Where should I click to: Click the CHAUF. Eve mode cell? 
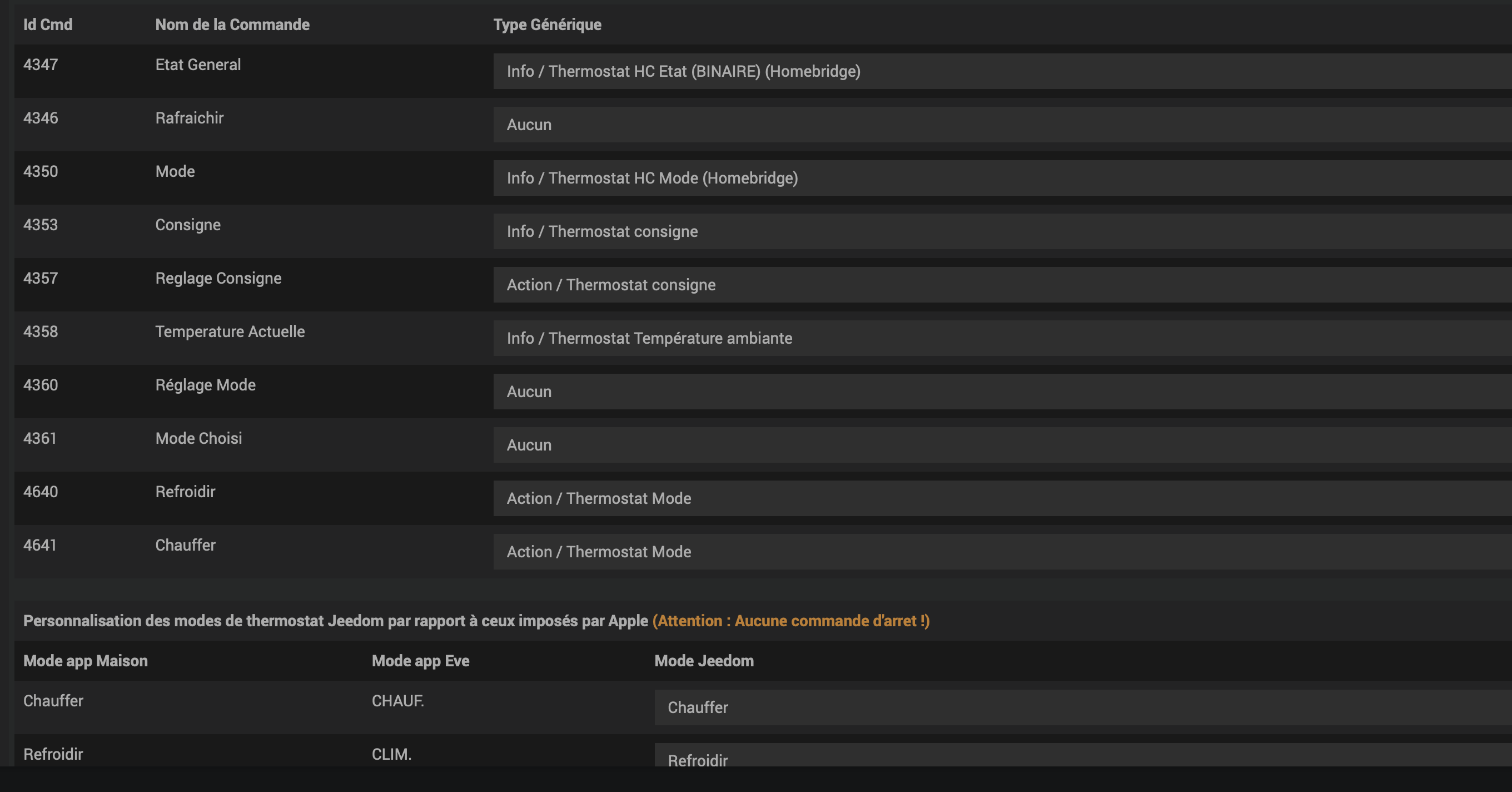[x=398, y=701]
